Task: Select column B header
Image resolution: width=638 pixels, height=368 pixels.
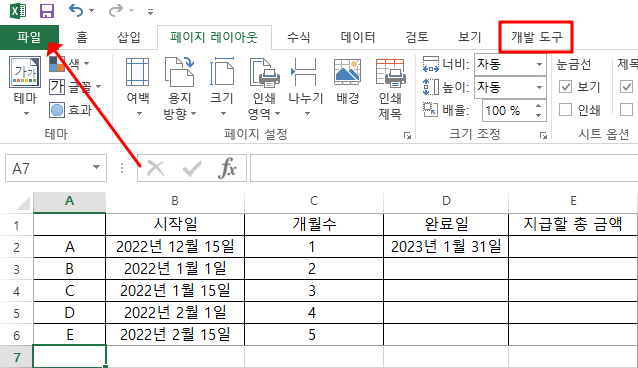Action: click(175, 201)
